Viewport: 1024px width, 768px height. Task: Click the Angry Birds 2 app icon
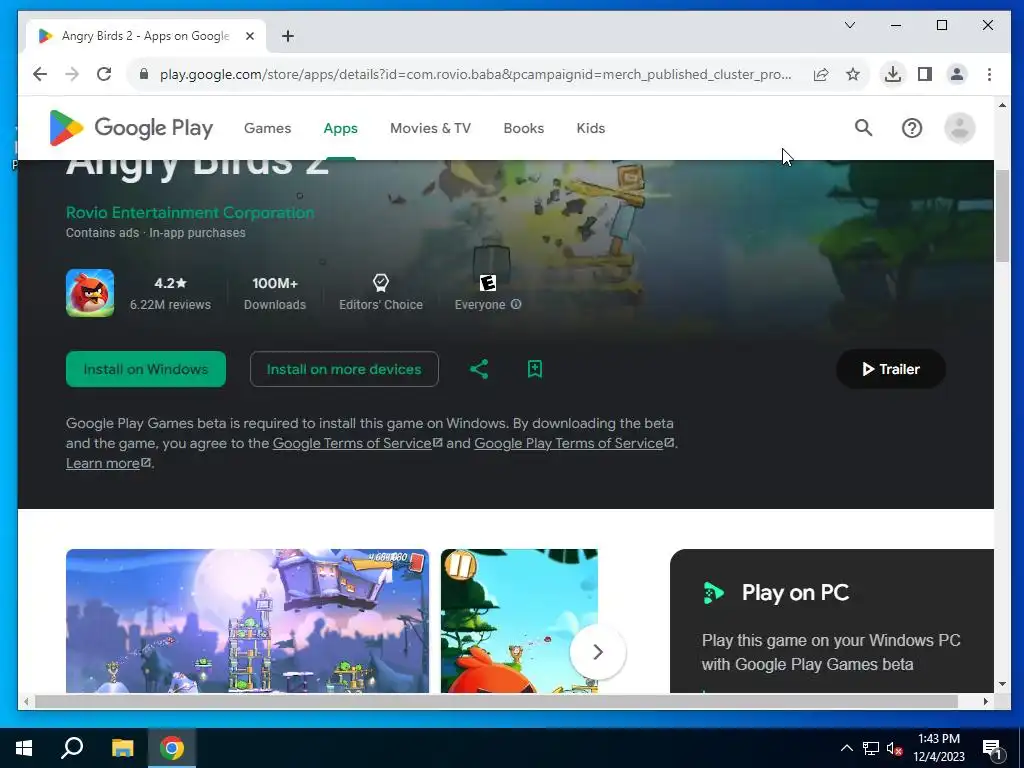coord(90,293)
